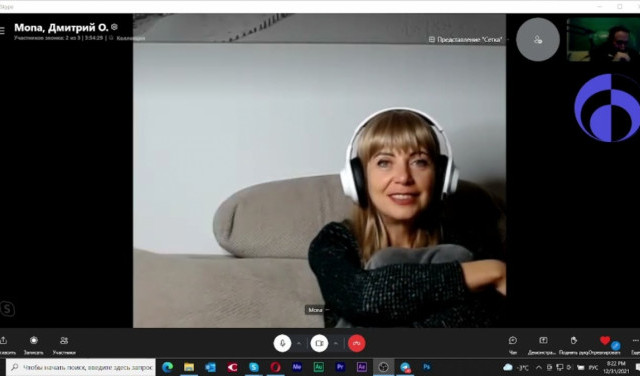Open Adobe Premiere Pro from taskbar
This screenshot has height=376, width=640.
point(340,367)
